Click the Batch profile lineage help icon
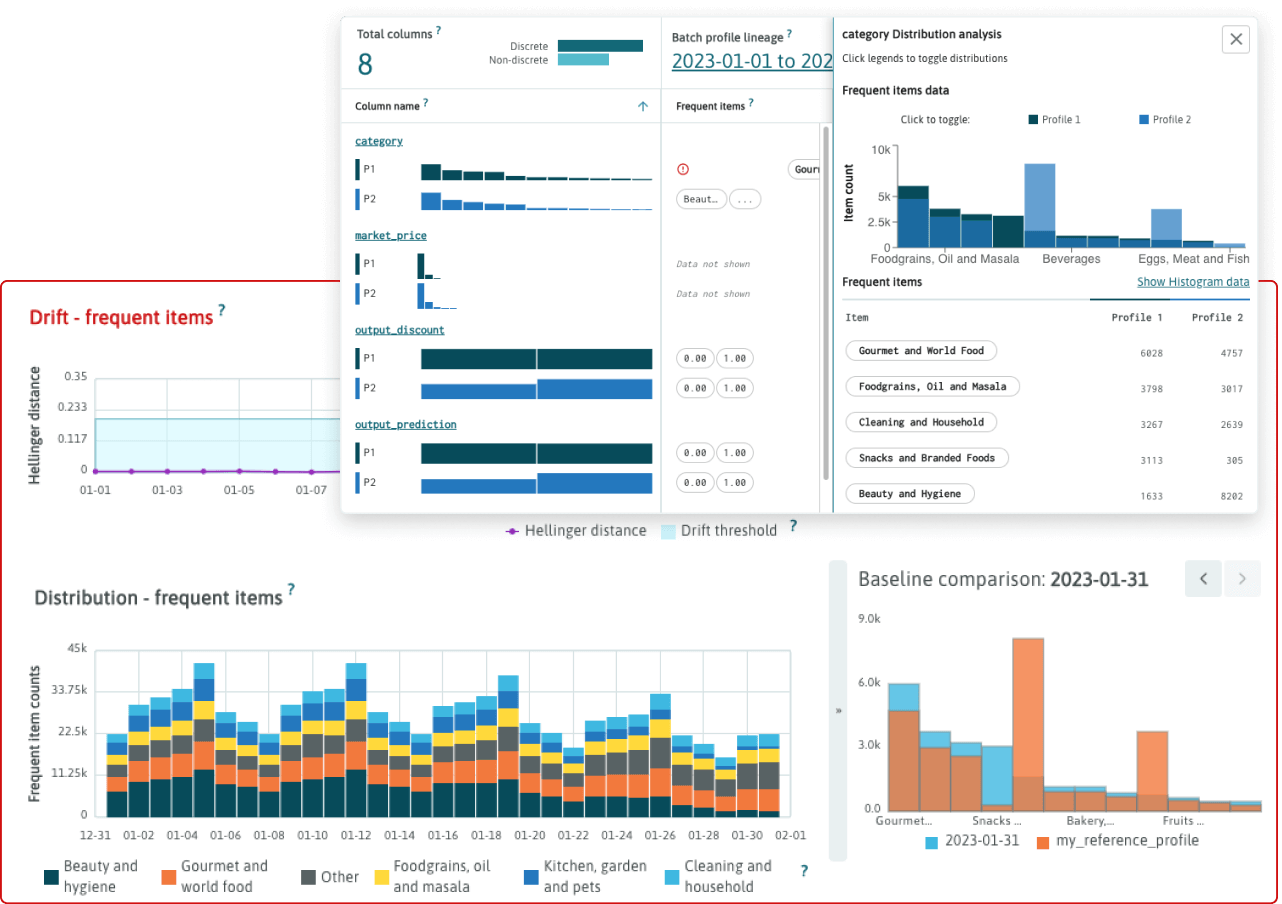 click(x=788, y=35)
